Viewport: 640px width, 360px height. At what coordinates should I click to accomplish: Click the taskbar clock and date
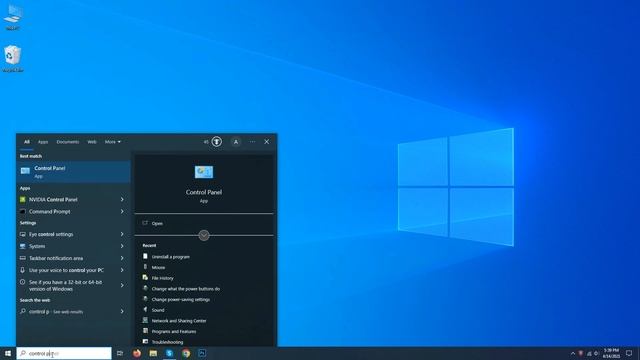click(611, 353)
